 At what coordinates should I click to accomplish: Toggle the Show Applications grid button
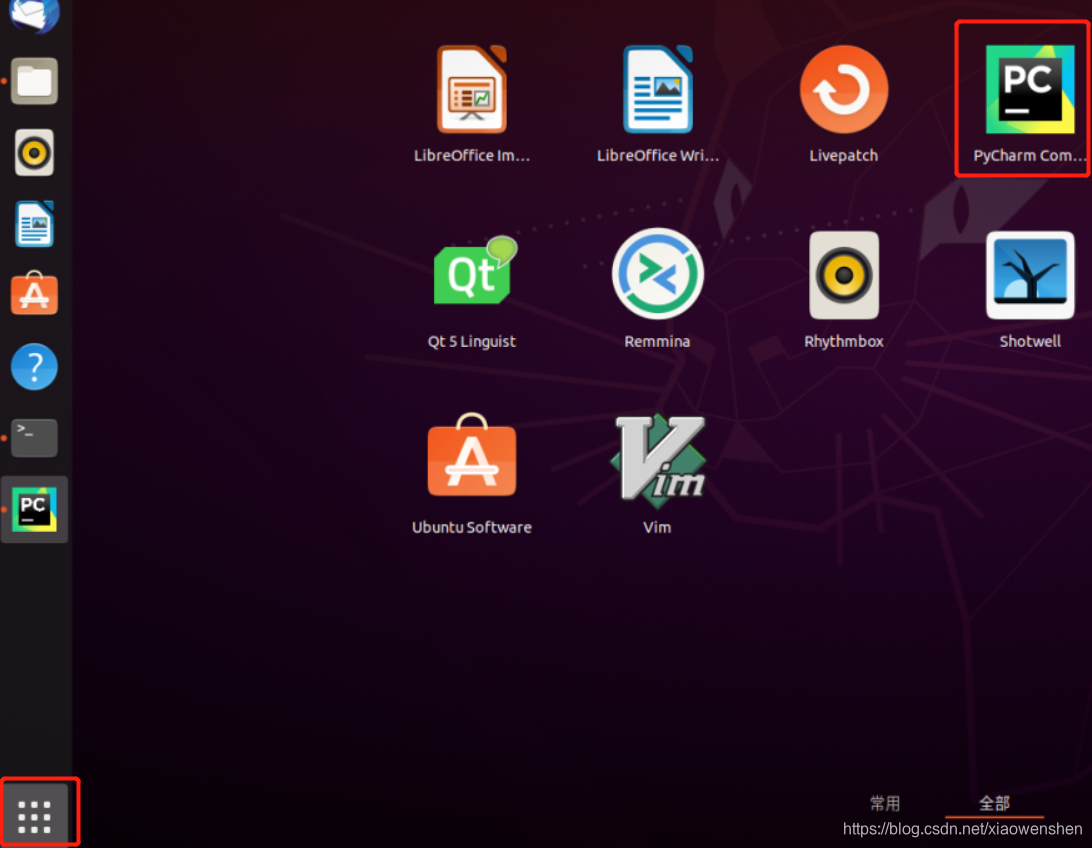pyautogui.click(x=34, y=816)
